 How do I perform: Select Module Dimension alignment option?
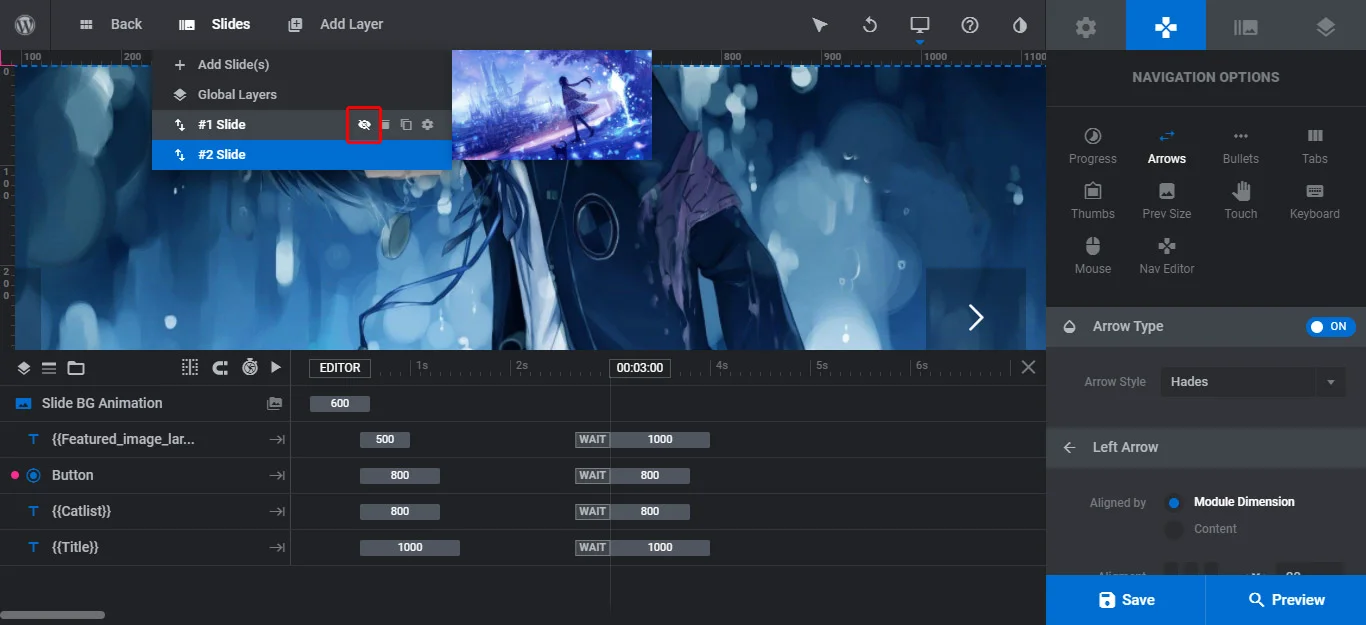pos(1174,502)
